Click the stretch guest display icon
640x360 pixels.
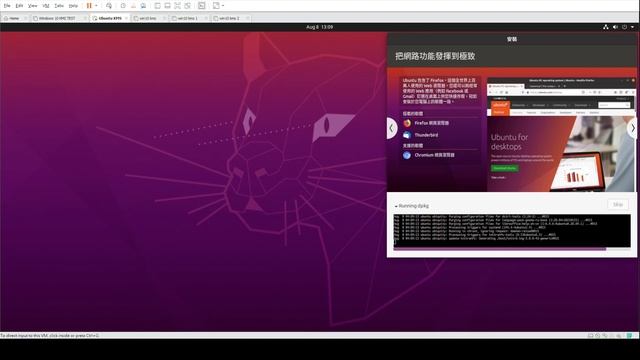216,6
